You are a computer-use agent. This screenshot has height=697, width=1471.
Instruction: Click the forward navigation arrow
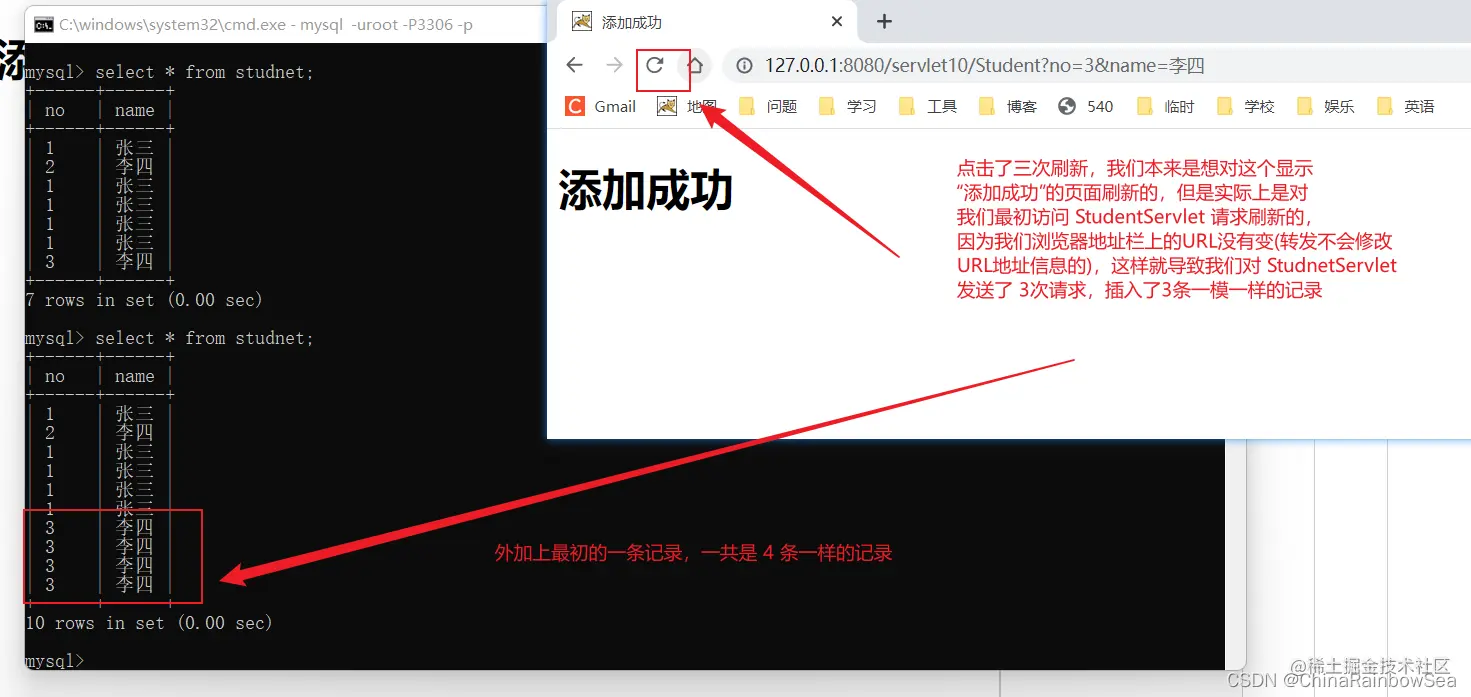[x=613, y=64]
